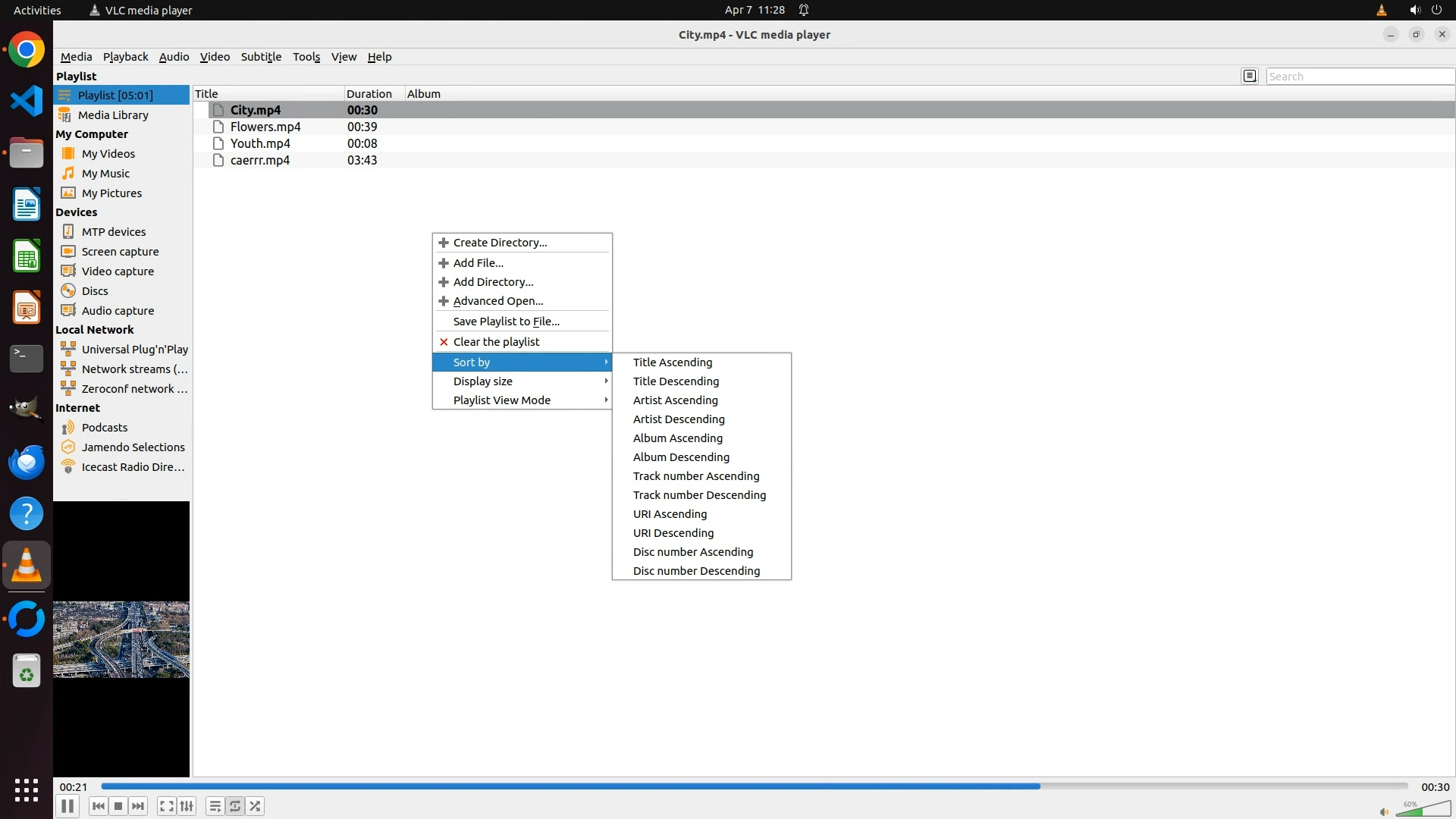The width and height of the screenshot is (1456, 819).
Task: Open extended settings equalizer icon
Action: [x=187, y=806]
